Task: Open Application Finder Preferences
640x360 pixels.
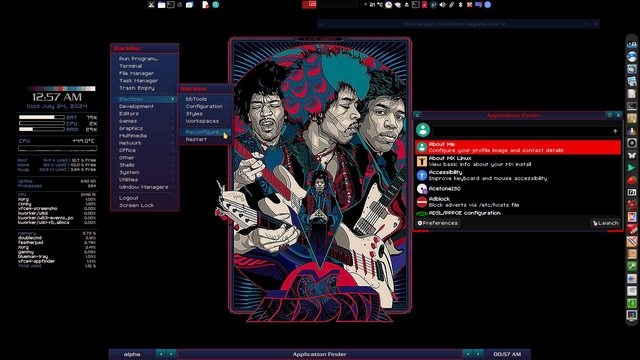Action: click(x=438, y=223)
